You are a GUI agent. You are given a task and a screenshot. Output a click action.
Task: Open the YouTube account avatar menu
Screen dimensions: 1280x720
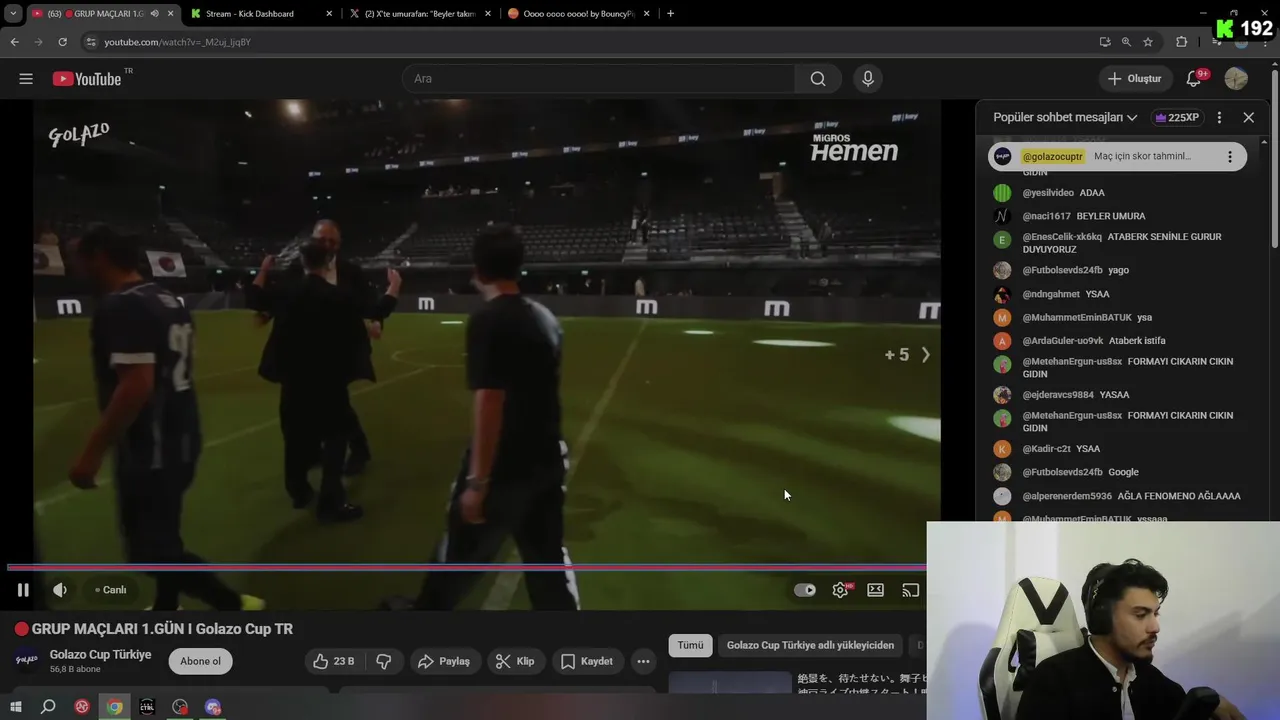point(1236,79)
